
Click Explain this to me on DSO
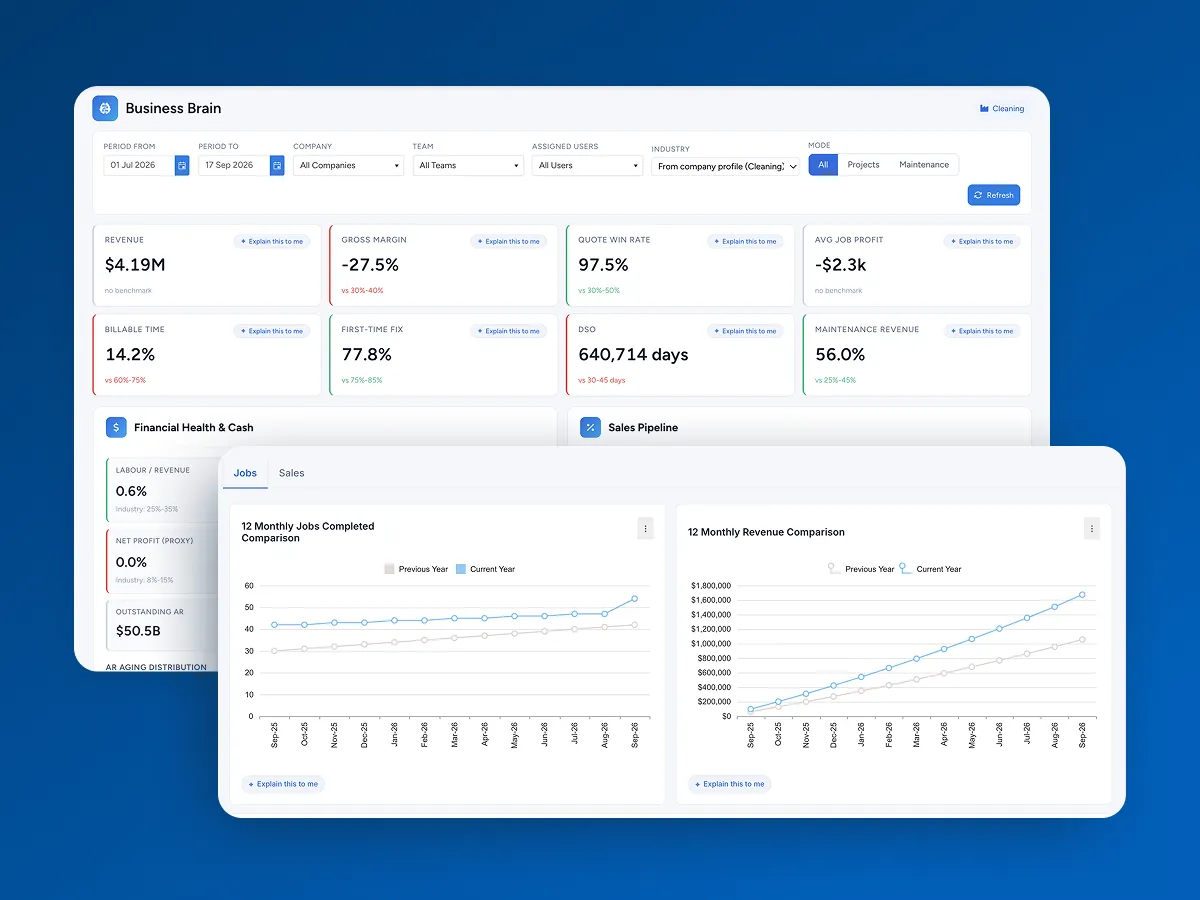click(x=745, y=331)
